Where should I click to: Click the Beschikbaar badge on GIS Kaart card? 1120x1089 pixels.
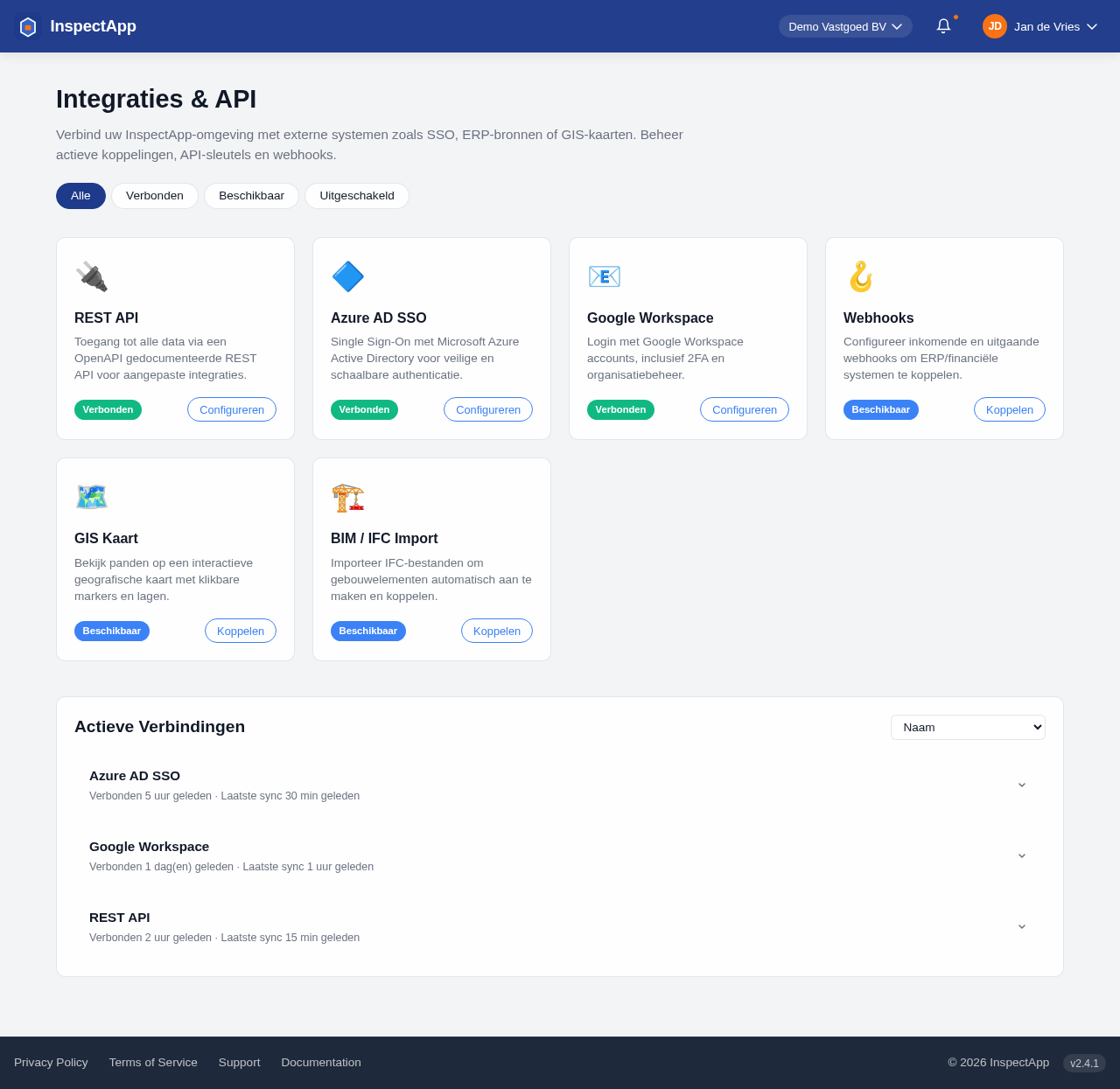click(x=112, y=631)
